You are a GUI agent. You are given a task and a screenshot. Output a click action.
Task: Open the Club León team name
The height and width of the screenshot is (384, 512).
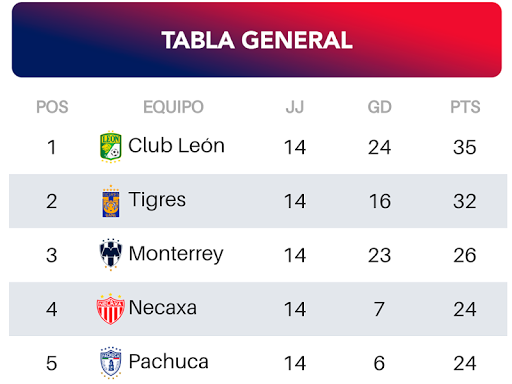tap(176, 146)
